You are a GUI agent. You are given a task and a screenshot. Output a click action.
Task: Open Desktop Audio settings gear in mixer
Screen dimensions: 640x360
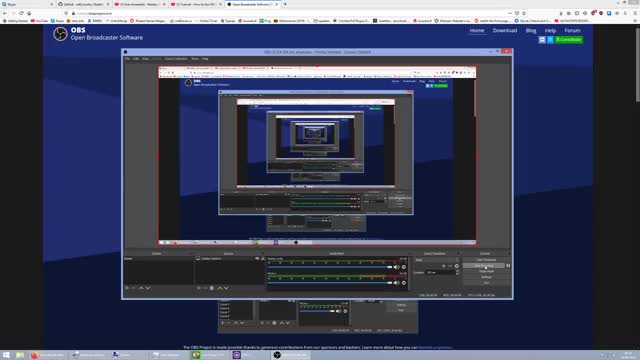[404, 267]
